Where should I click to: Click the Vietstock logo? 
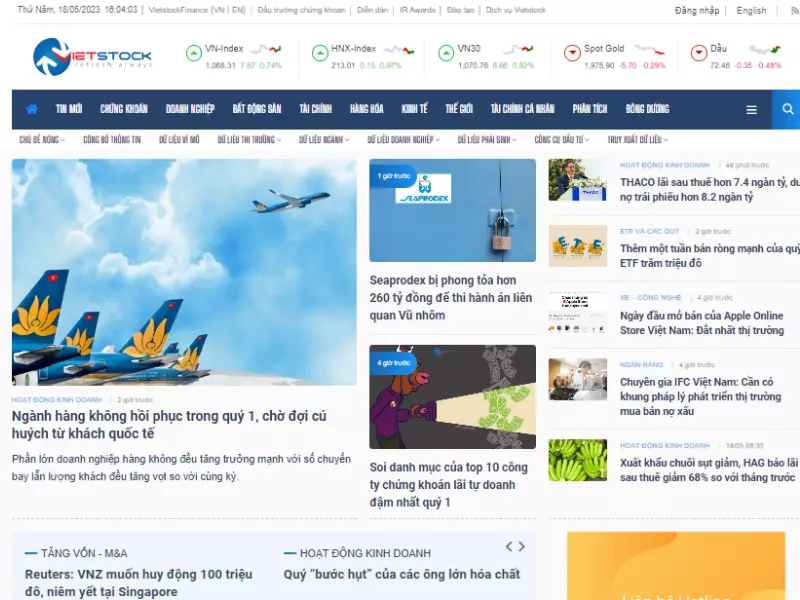pyautogui.click(x=92, y=57)
